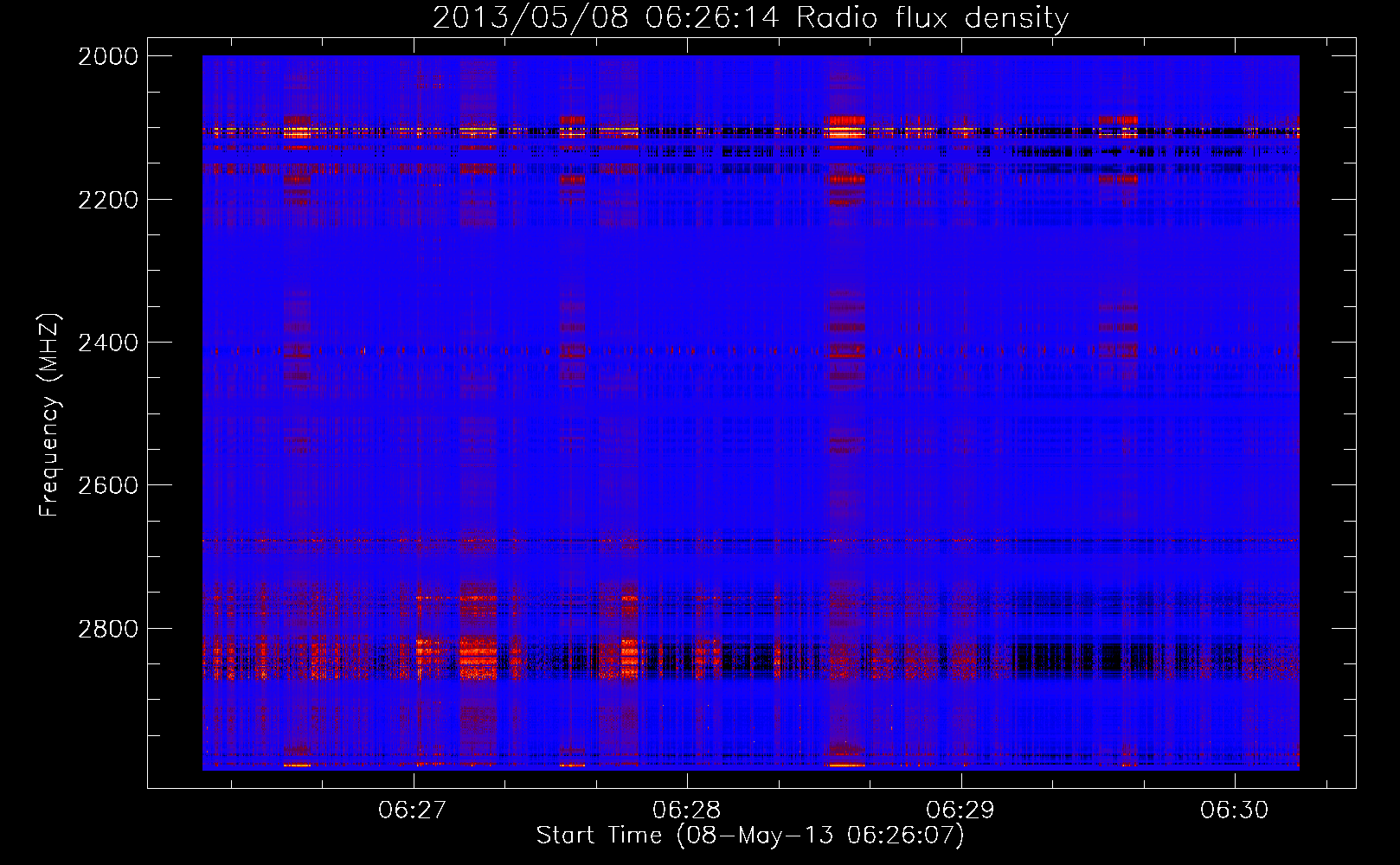The width and height of the screenshot is (1400, 865).
Task: Select the 2000 frequency tick label
Action: point(108,56)
